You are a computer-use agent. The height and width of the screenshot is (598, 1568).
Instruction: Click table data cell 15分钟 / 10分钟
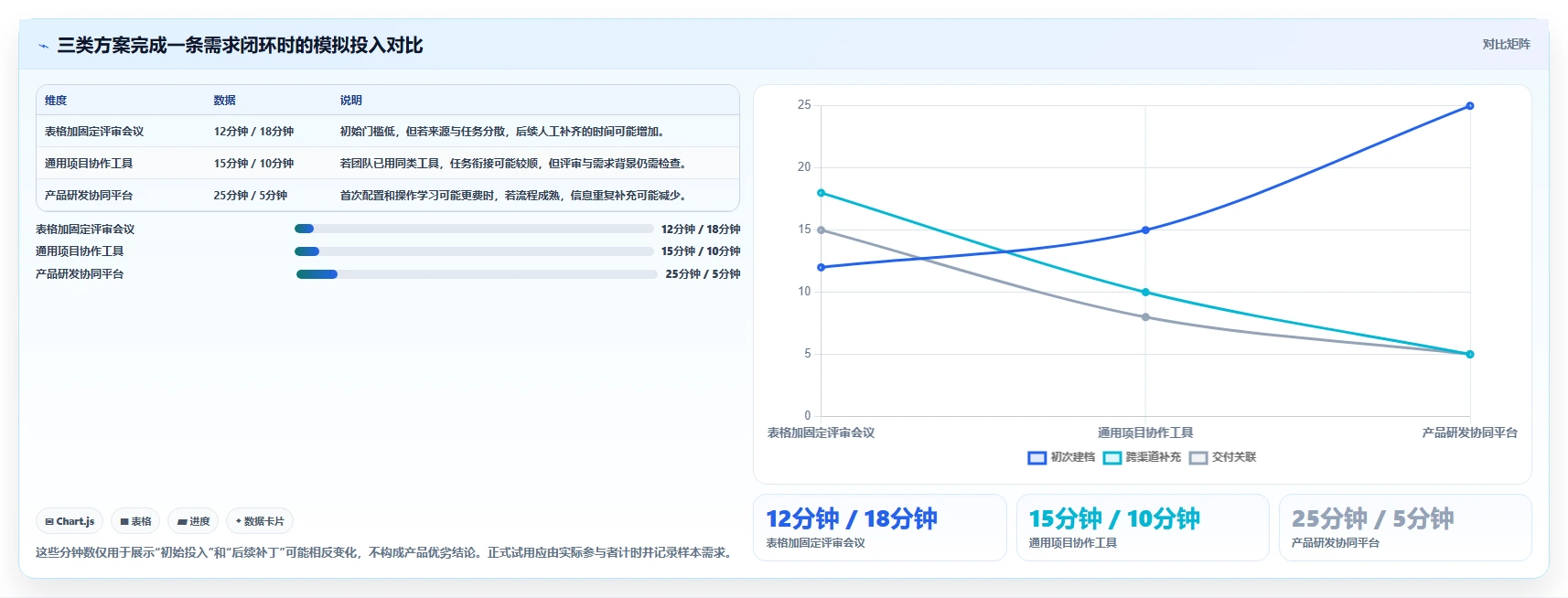coord(253,164)
